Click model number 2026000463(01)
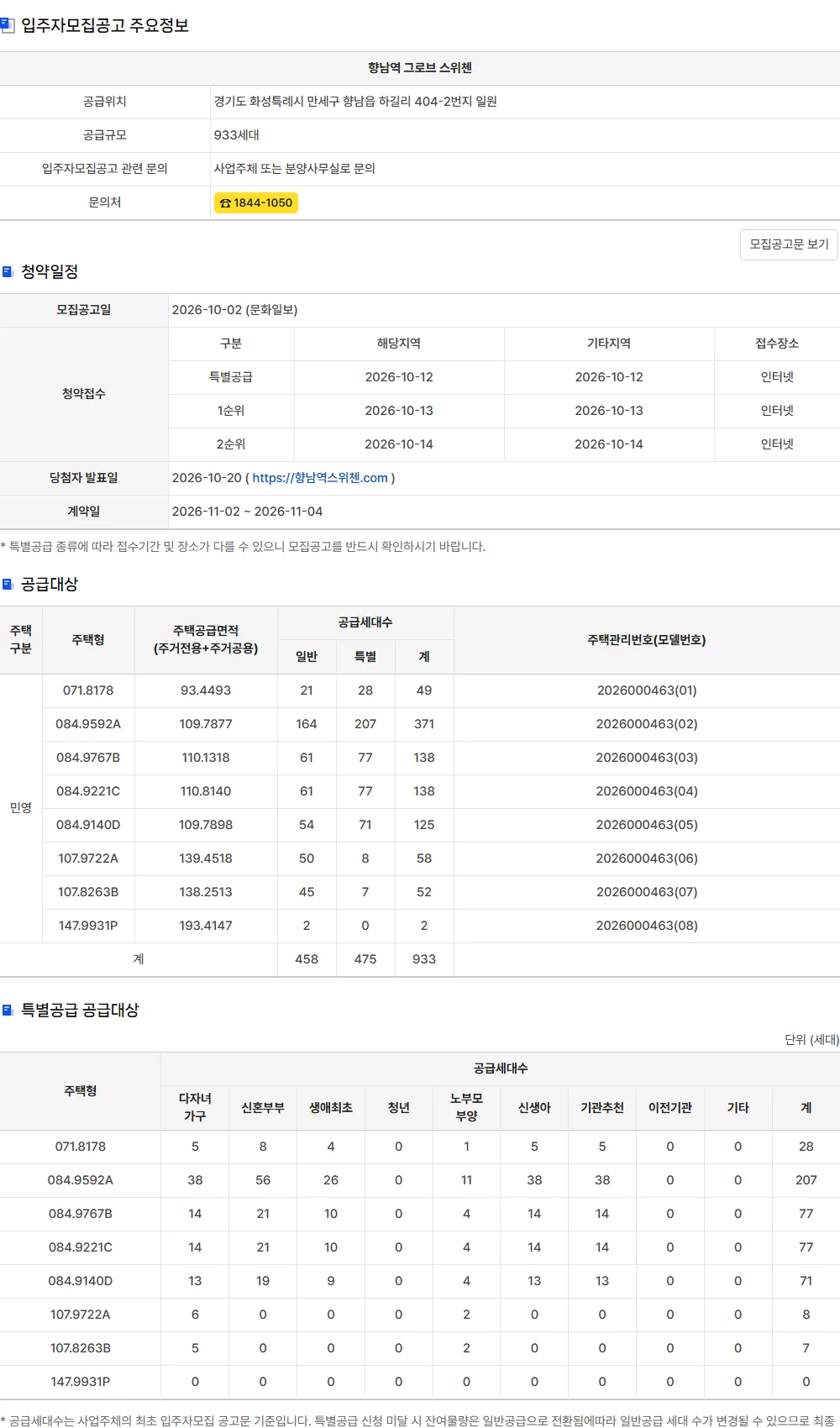This screenshot has height=1428, width=840. [647, 690]
